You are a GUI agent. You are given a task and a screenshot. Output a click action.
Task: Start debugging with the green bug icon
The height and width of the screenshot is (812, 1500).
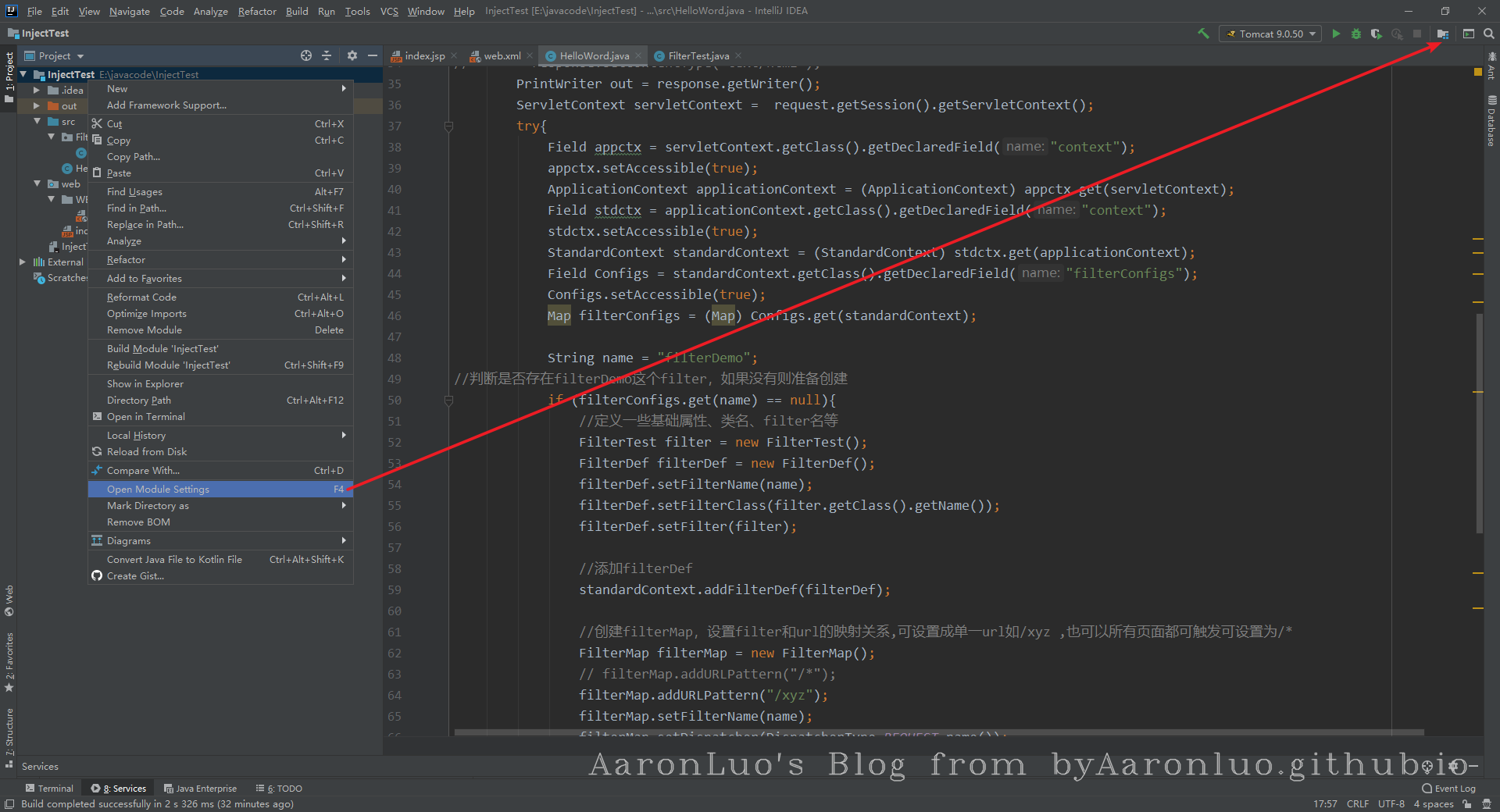coord(1356,34)
